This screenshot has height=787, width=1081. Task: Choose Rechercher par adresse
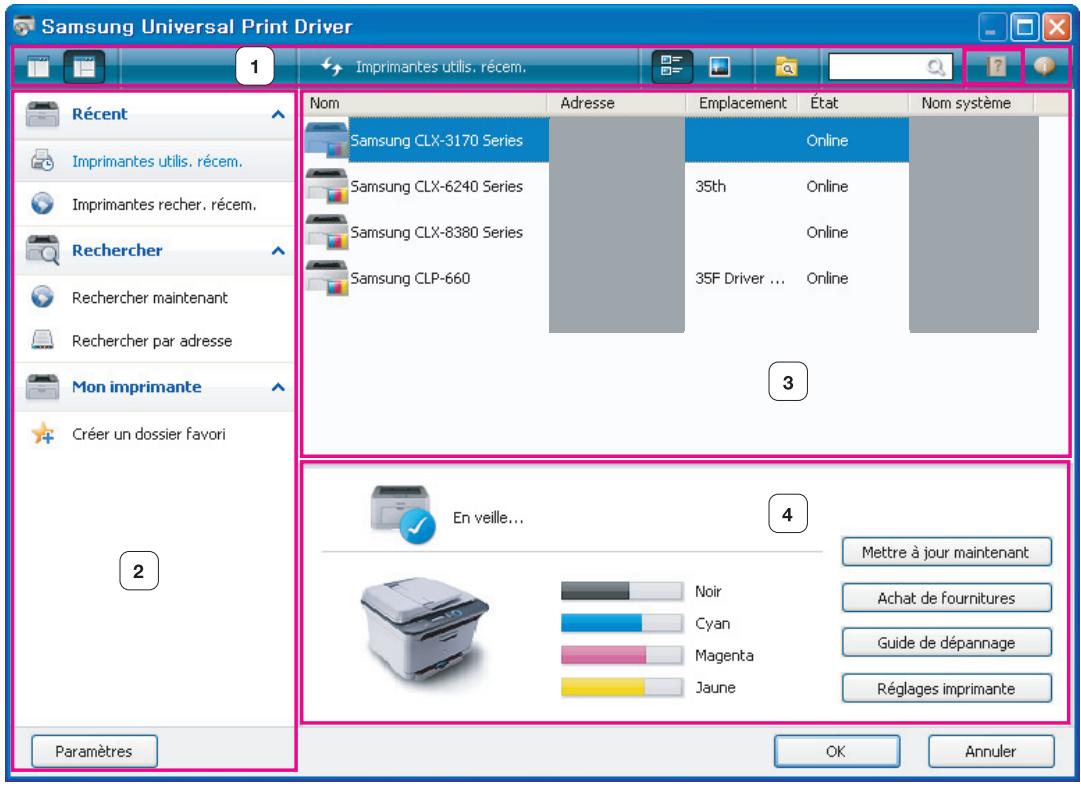click(152, 341)
